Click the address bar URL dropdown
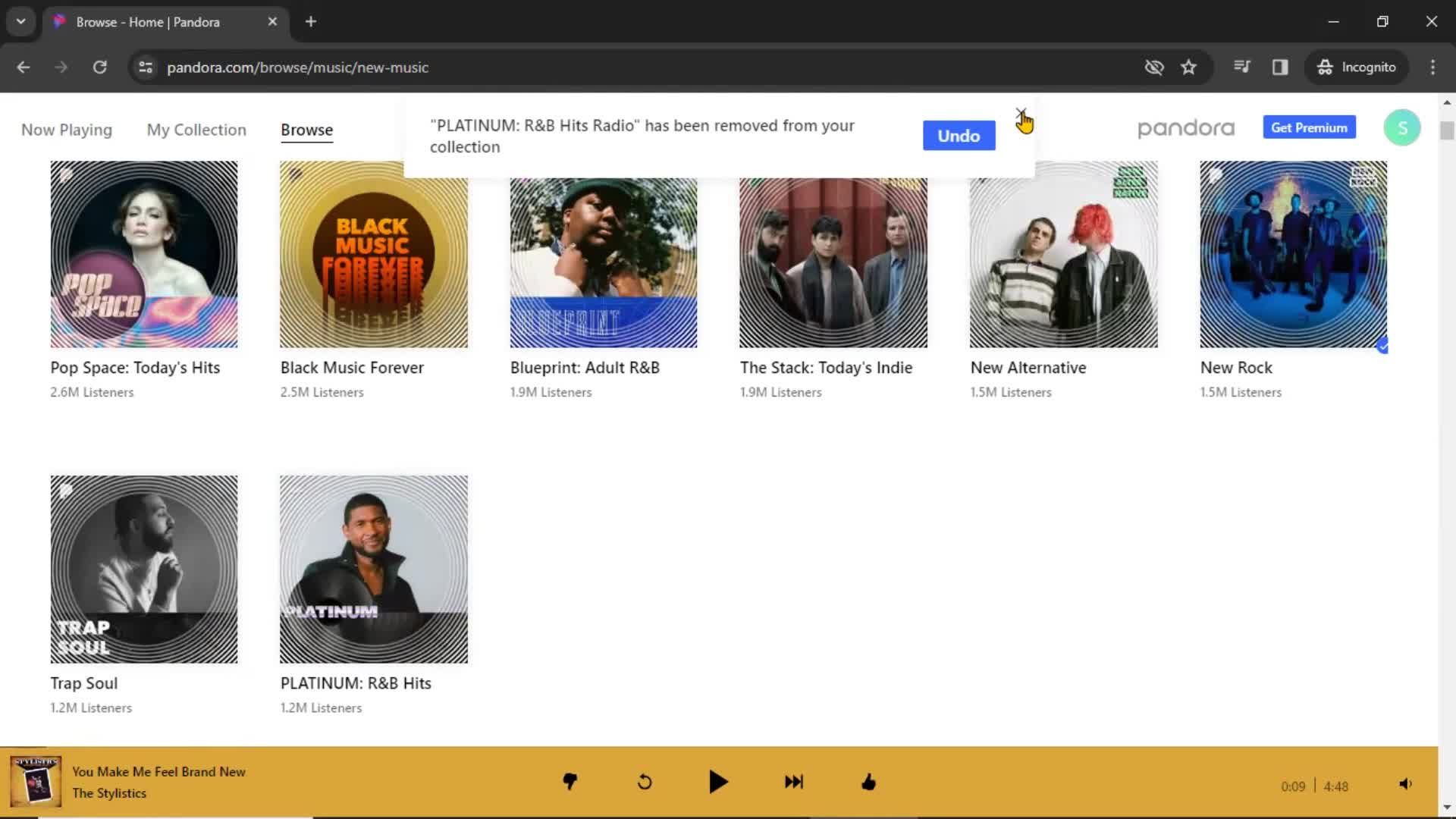 [x=20, y=22]
